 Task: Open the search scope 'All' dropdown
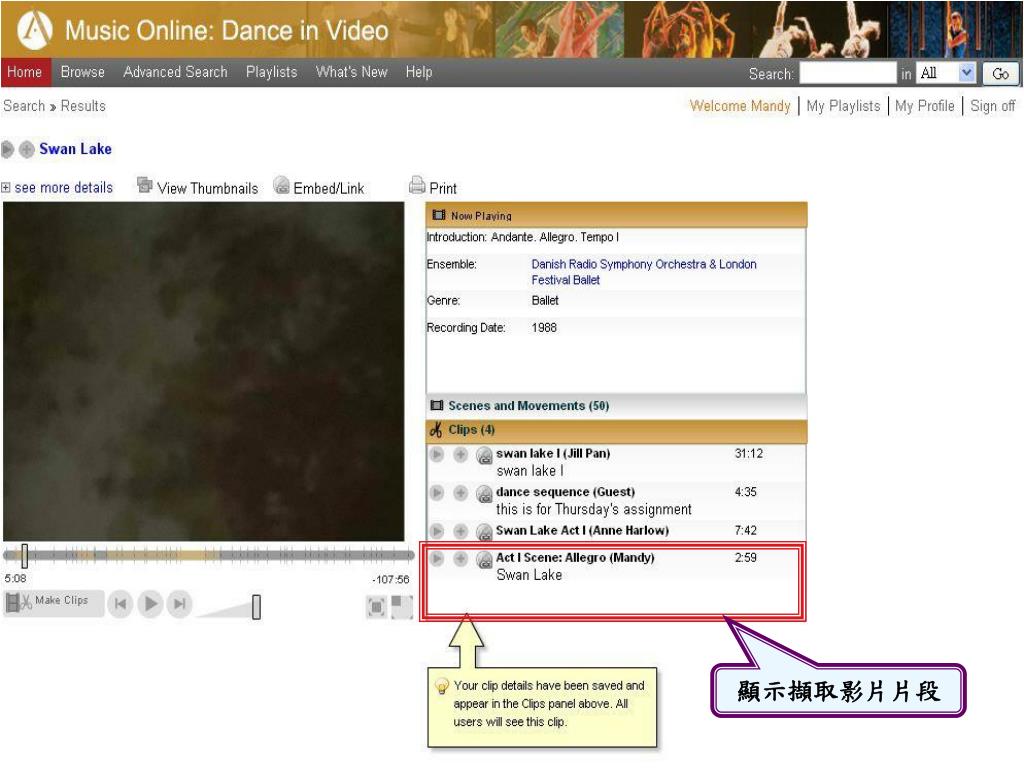(x=946, y=73)
